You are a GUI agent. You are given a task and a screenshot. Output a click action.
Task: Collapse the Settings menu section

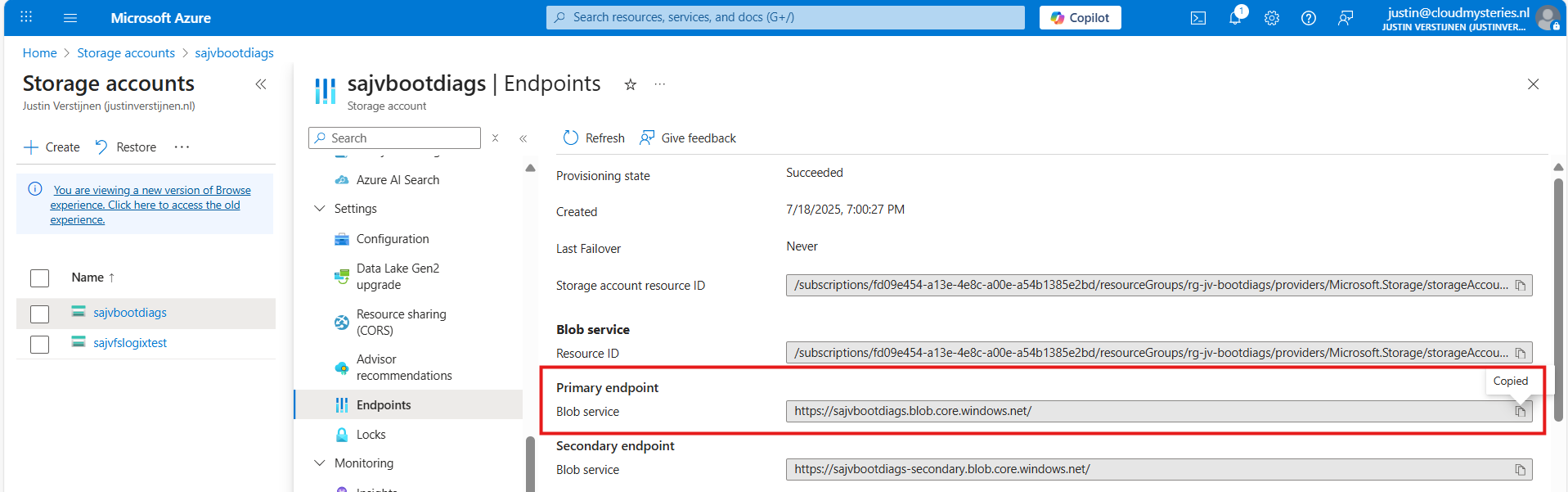coord(320,209)
